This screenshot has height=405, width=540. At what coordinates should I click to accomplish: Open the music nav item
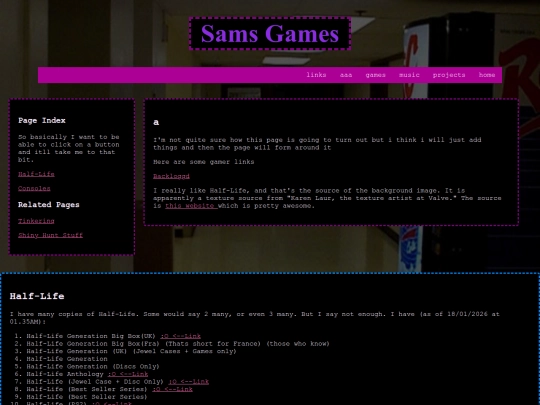[x=409, y=75]
